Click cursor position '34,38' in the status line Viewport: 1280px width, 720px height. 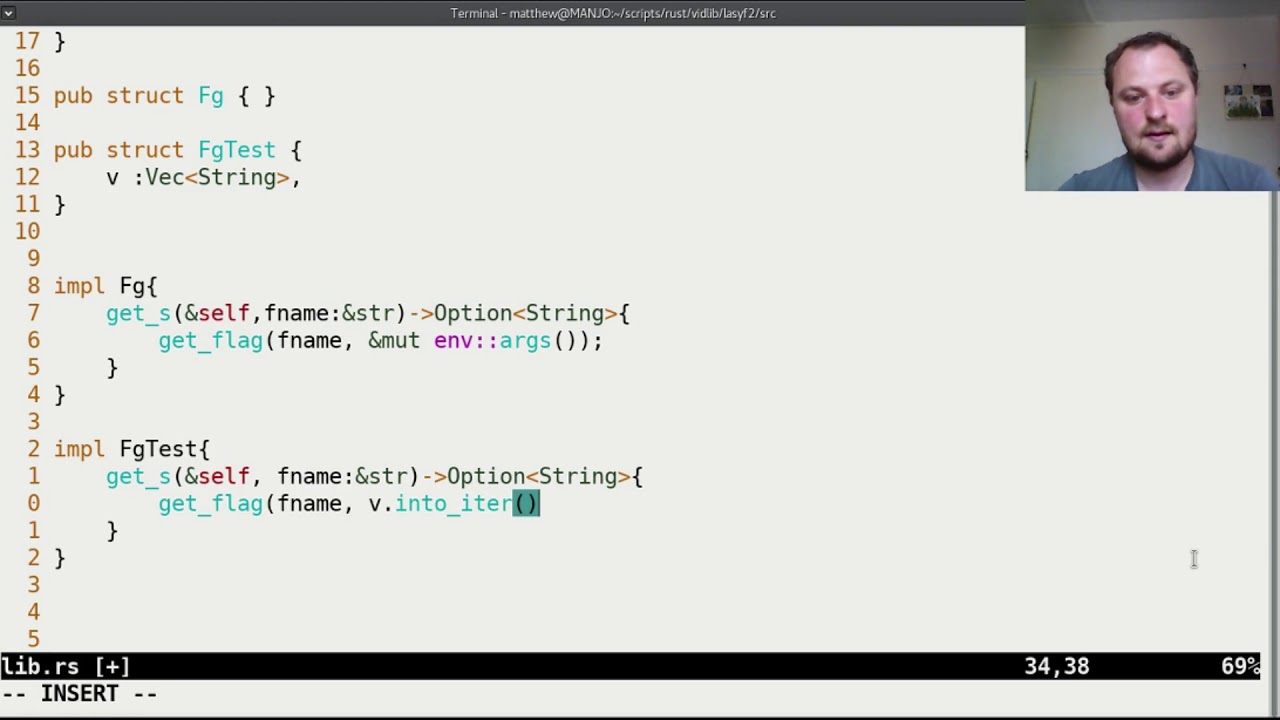1056,666
